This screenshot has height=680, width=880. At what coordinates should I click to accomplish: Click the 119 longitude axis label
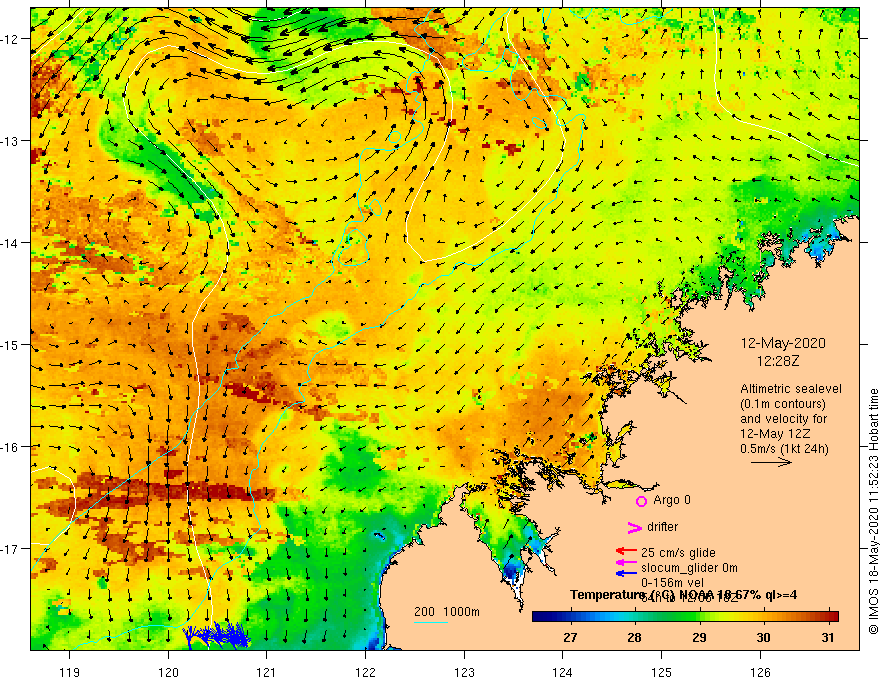[70, 672]
